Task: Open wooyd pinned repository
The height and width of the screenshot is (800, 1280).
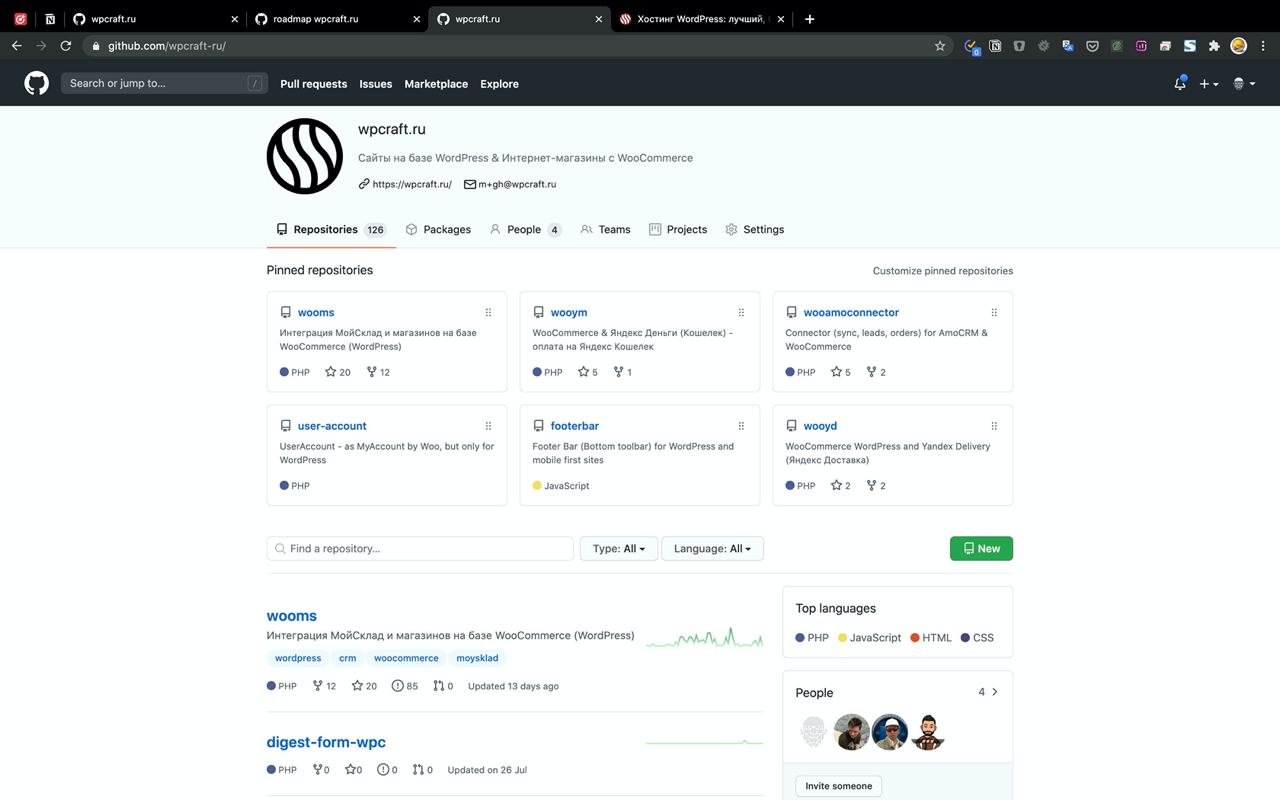Action: click(x=820, y=426)
